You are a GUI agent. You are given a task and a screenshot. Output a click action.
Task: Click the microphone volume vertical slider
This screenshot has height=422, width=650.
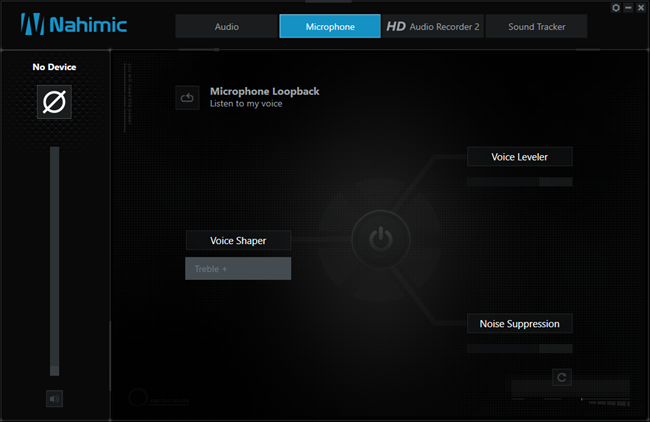tap(55, 261)
